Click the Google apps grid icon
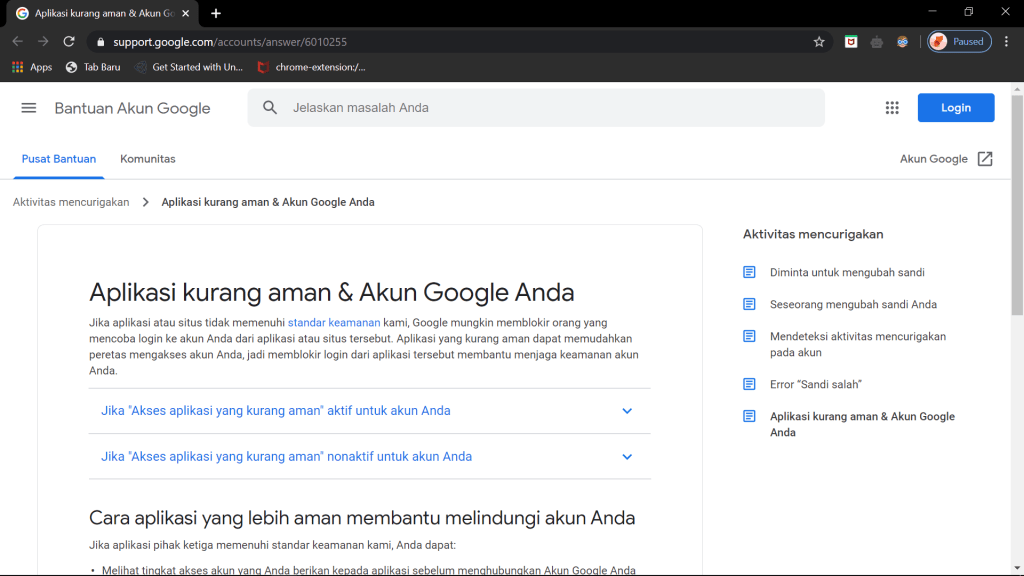1024x576 pixels. (x=892, y=108)
